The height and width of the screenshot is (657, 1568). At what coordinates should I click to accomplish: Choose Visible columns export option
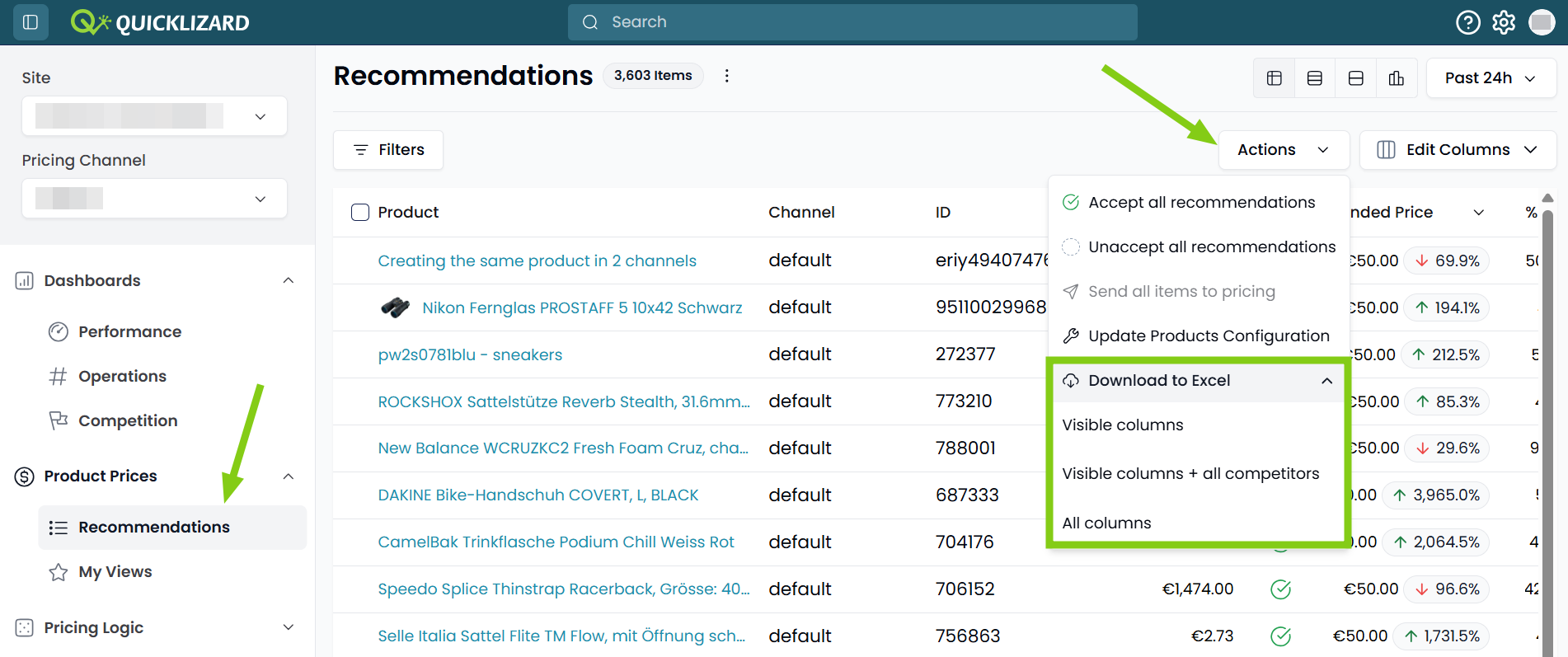(x=1123, y=425)
